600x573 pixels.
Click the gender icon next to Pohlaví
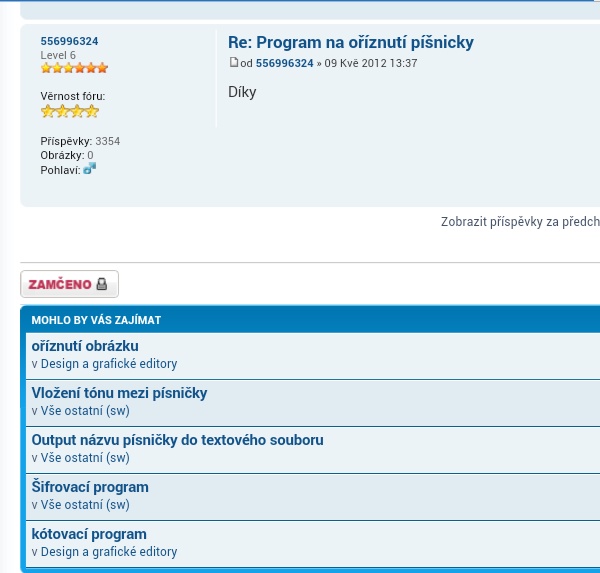click(x=90, y=169)
